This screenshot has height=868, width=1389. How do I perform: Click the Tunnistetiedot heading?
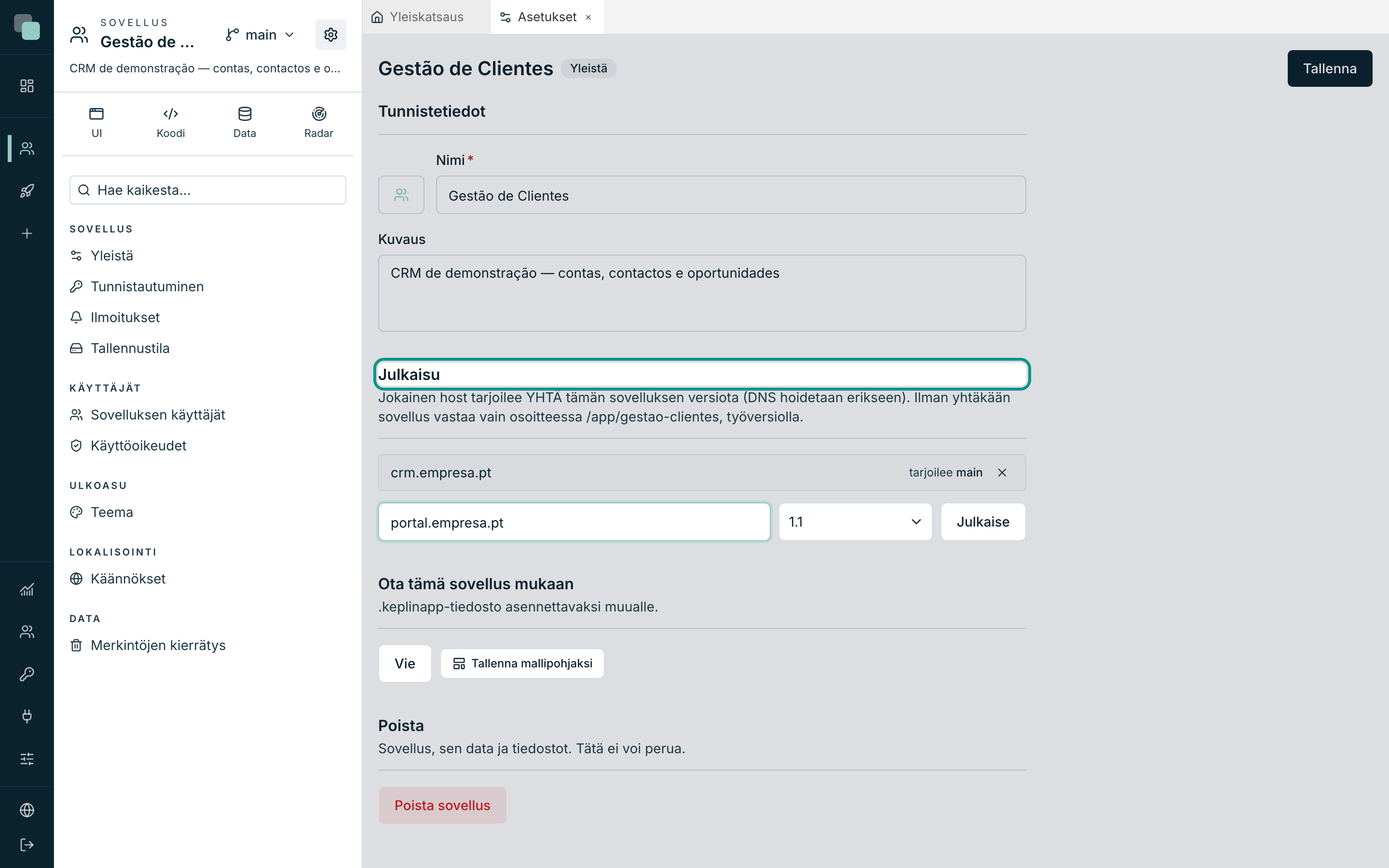click(x=432, y=111)
